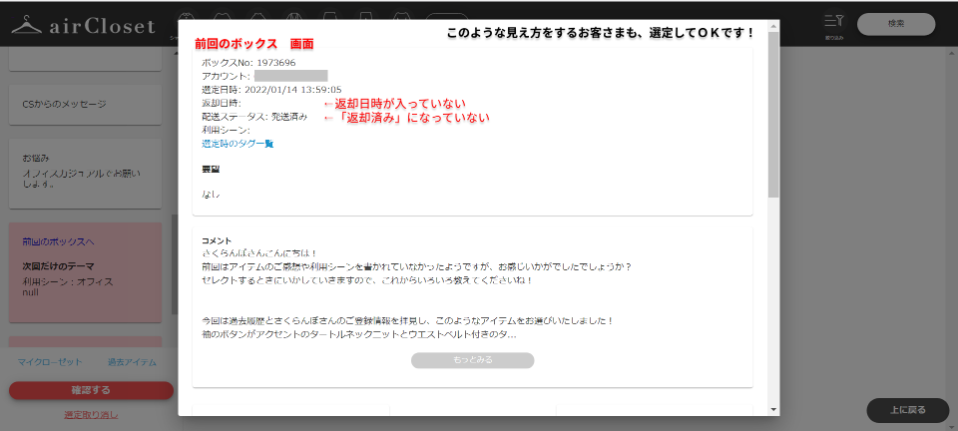Expand comment with もっとみる button

pyautogui.click(x=472, y=360)
